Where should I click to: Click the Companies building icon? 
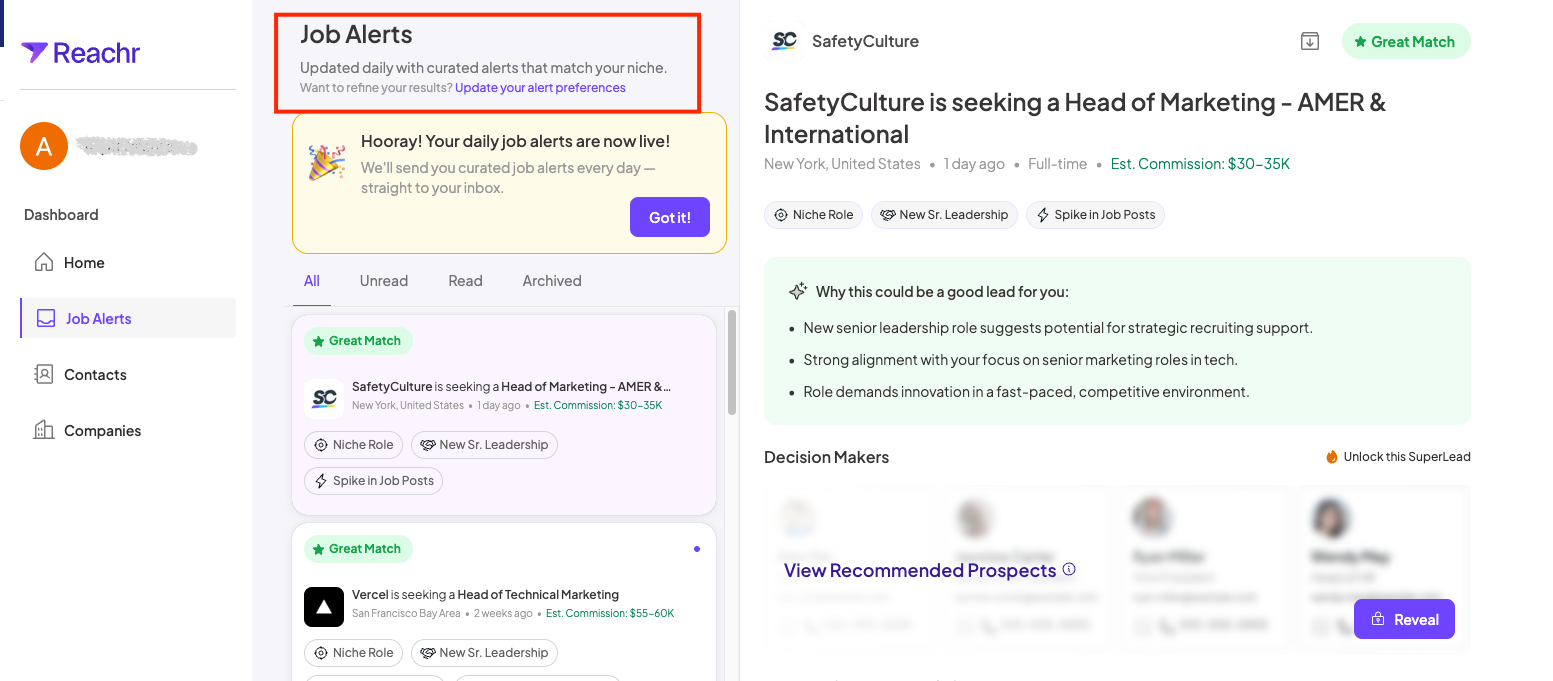44,430
